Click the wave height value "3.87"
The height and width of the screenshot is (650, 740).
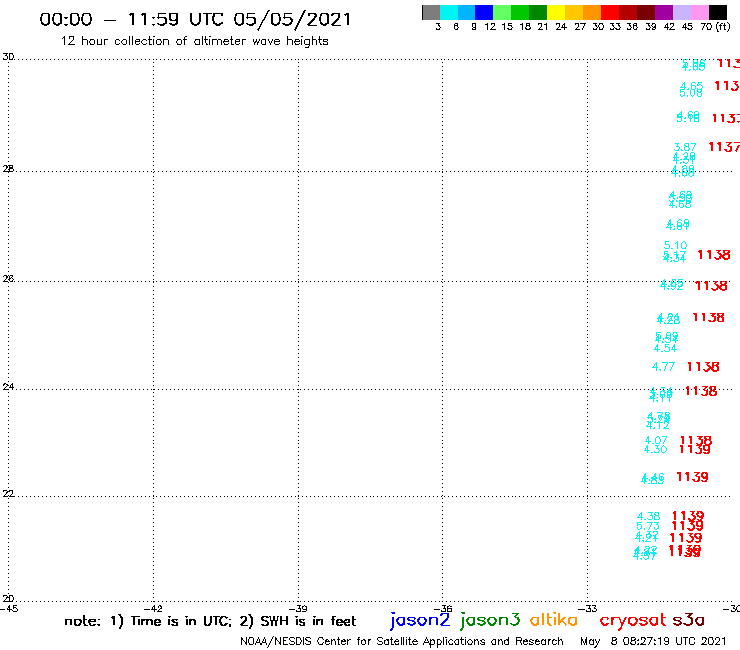pos(685,147)
